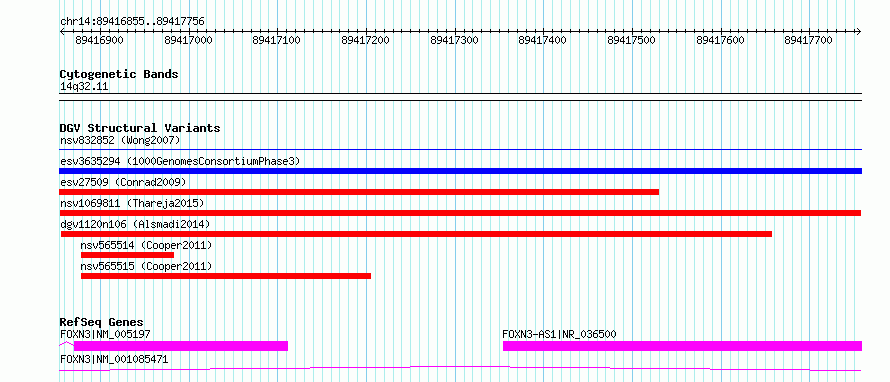Viewport: 890px width, 382px height.
Task: Click the Cytogenetic Bands track title
Action: 119,74
